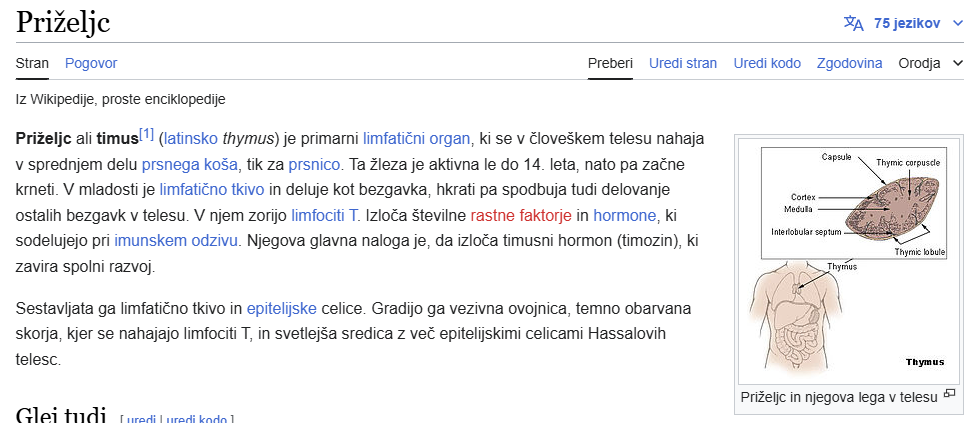Screen dimensions: 980x423
Task: Follow the latinsko link
Action: 191,138
